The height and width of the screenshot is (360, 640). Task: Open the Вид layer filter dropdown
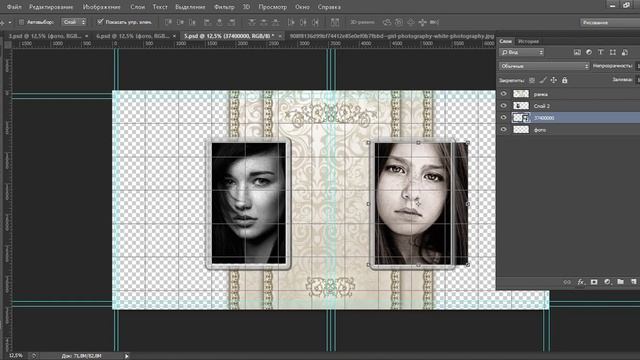(x=522, y=52)
